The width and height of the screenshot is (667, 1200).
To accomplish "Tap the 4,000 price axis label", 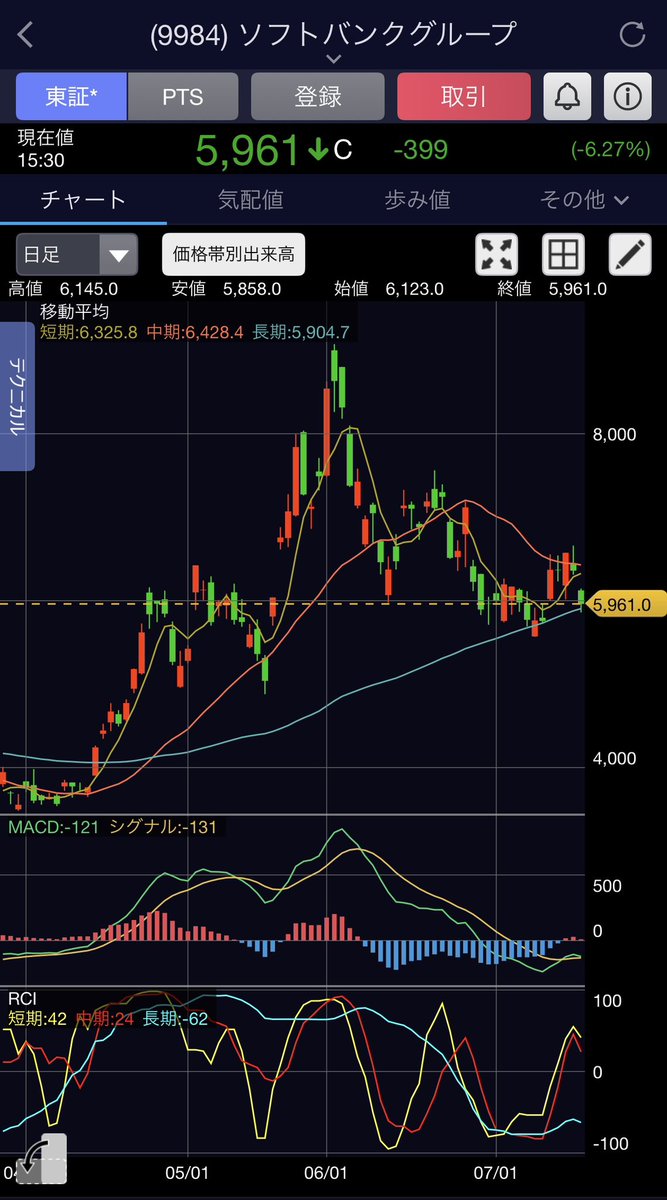I will [614, 759].
